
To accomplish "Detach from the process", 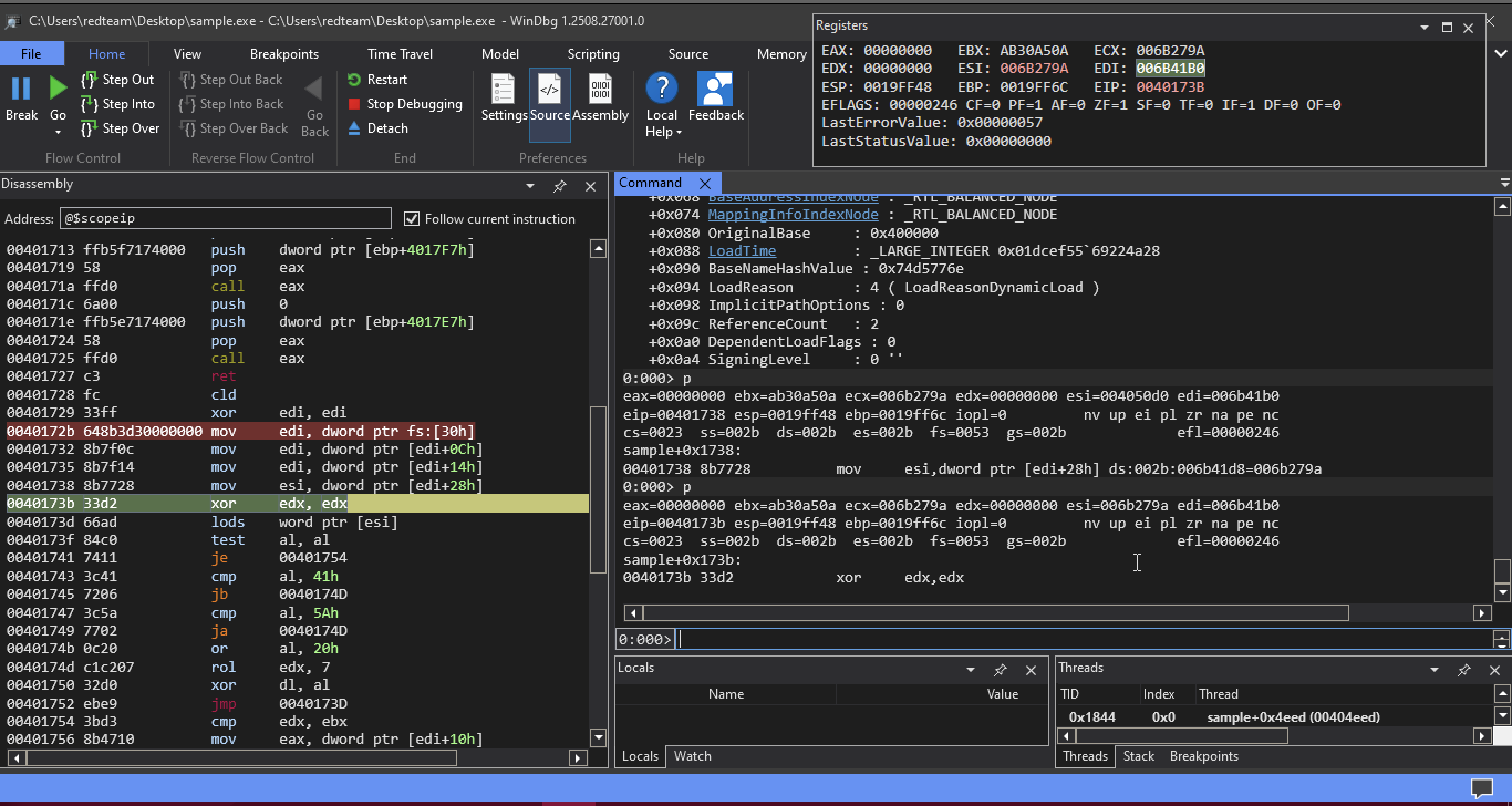I will [x=377, y=128].
